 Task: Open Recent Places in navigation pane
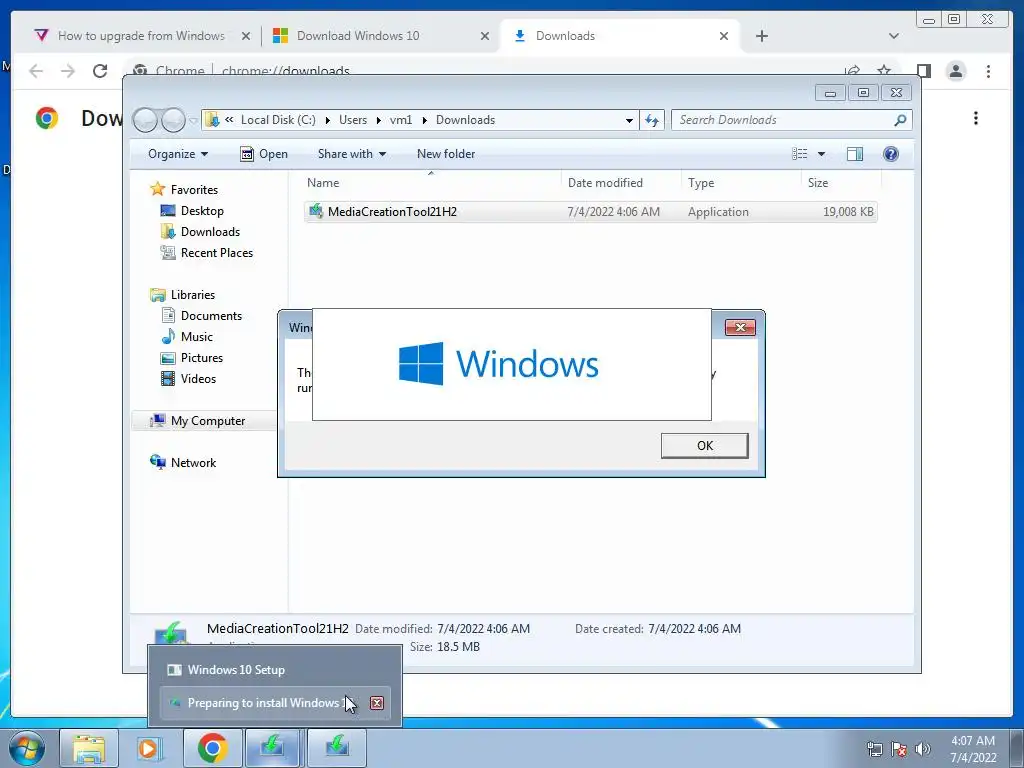pos(216,253)
